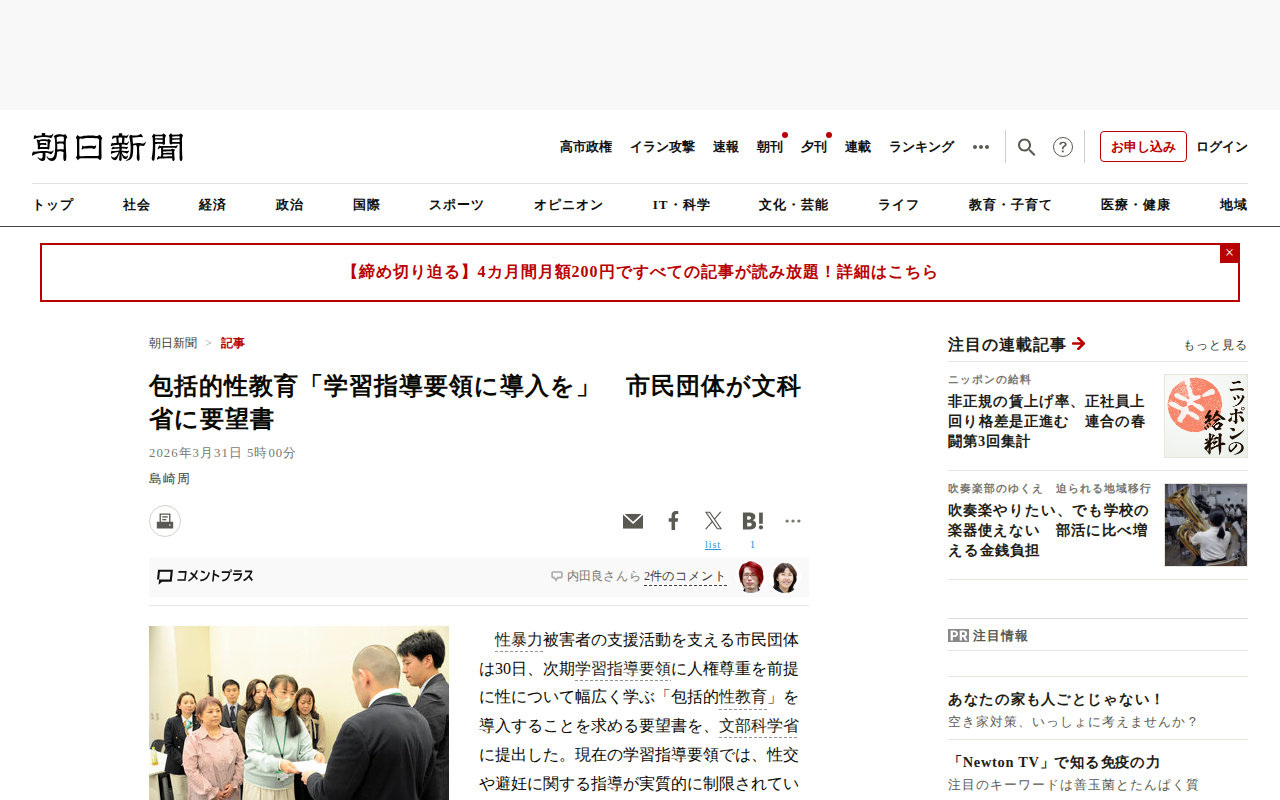
Task: Click 注目の連載記事 sidebar heading
Action: (x=1007, y=344)
